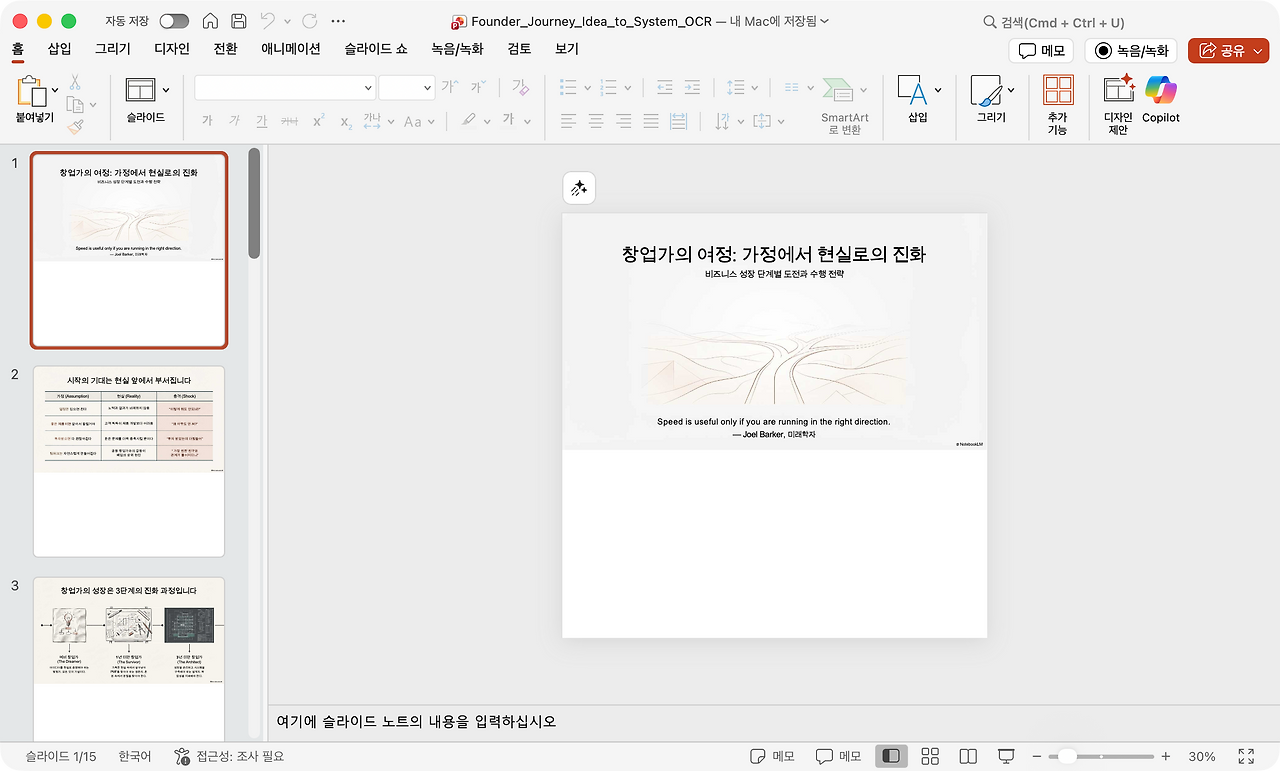Open the new slide layout dropdown arrow
This screenshot has width=1280, height=771.
[166, 90]
